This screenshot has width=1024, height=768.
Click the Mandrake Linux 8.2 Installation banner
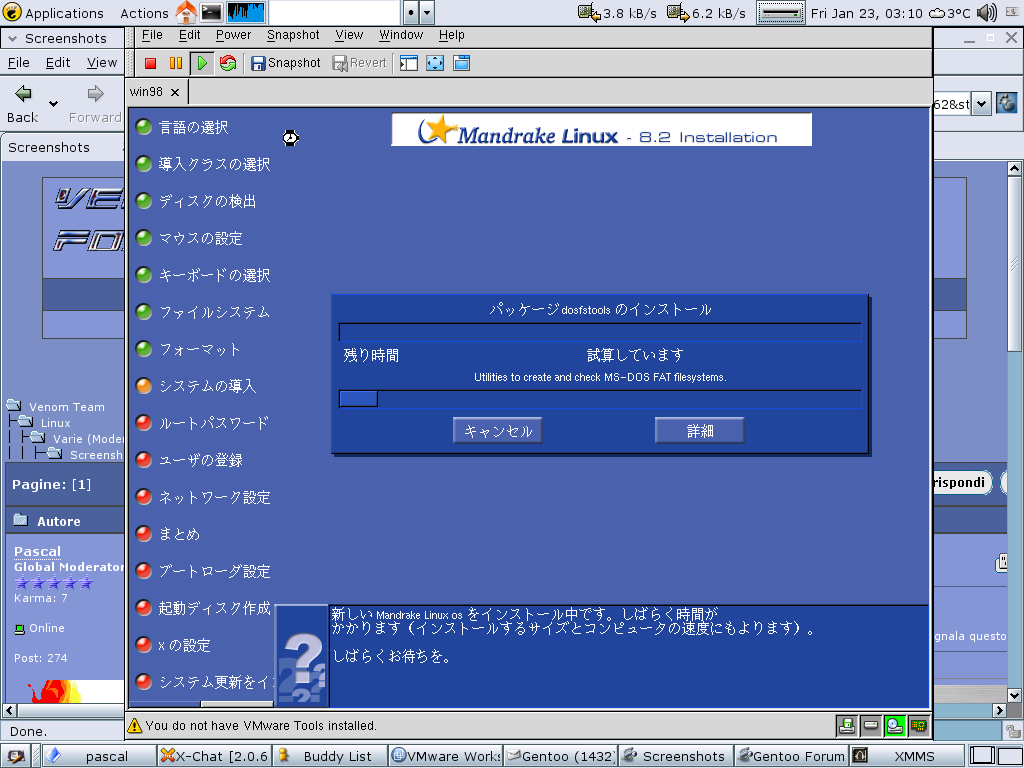[601, 129]
